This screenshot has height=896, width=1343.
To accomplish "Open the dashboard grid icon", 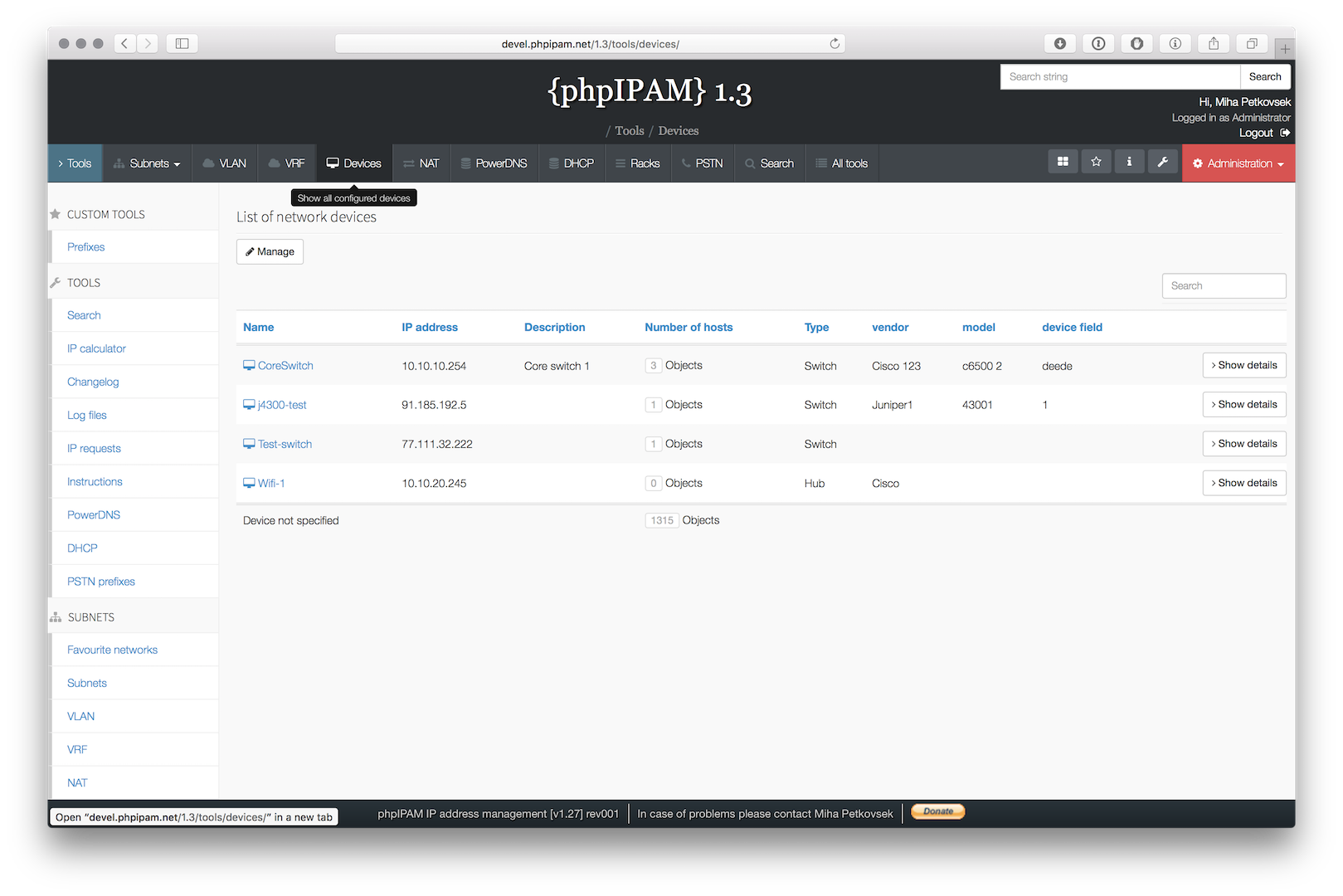I will (x=1063, y=162).
